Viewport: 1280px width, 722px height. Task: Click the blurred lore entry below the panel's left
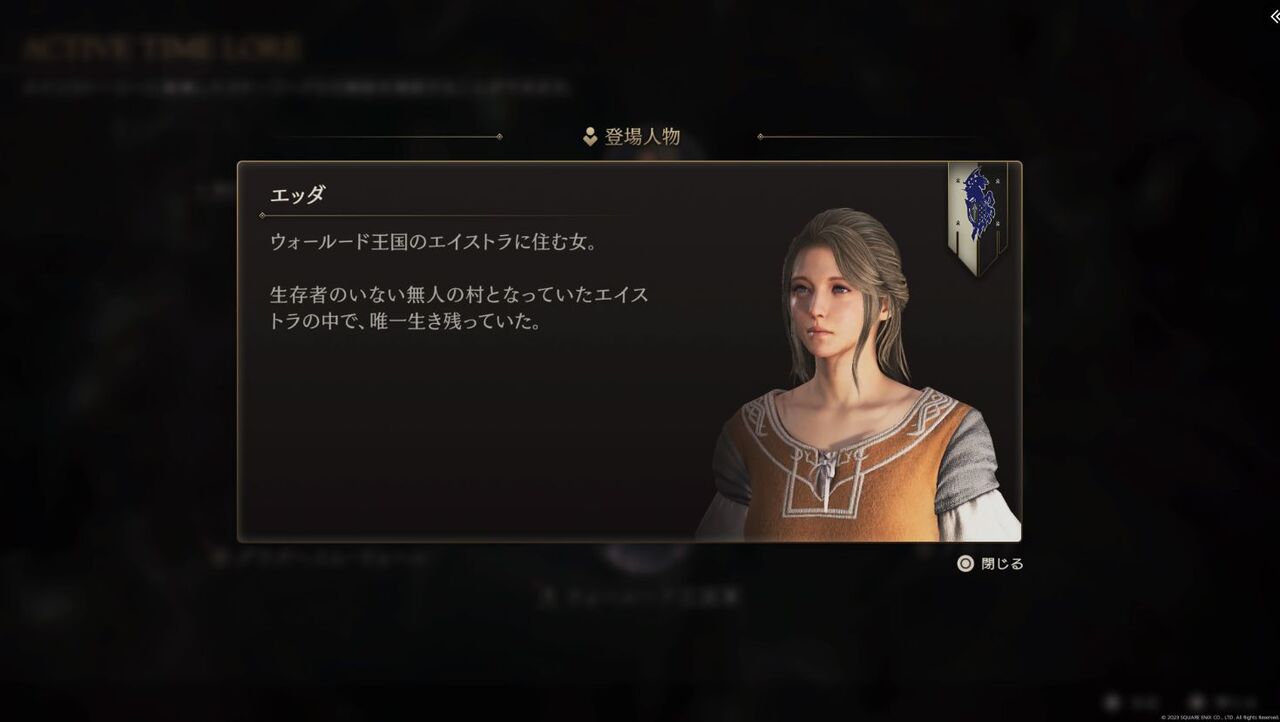pos(322,559)
